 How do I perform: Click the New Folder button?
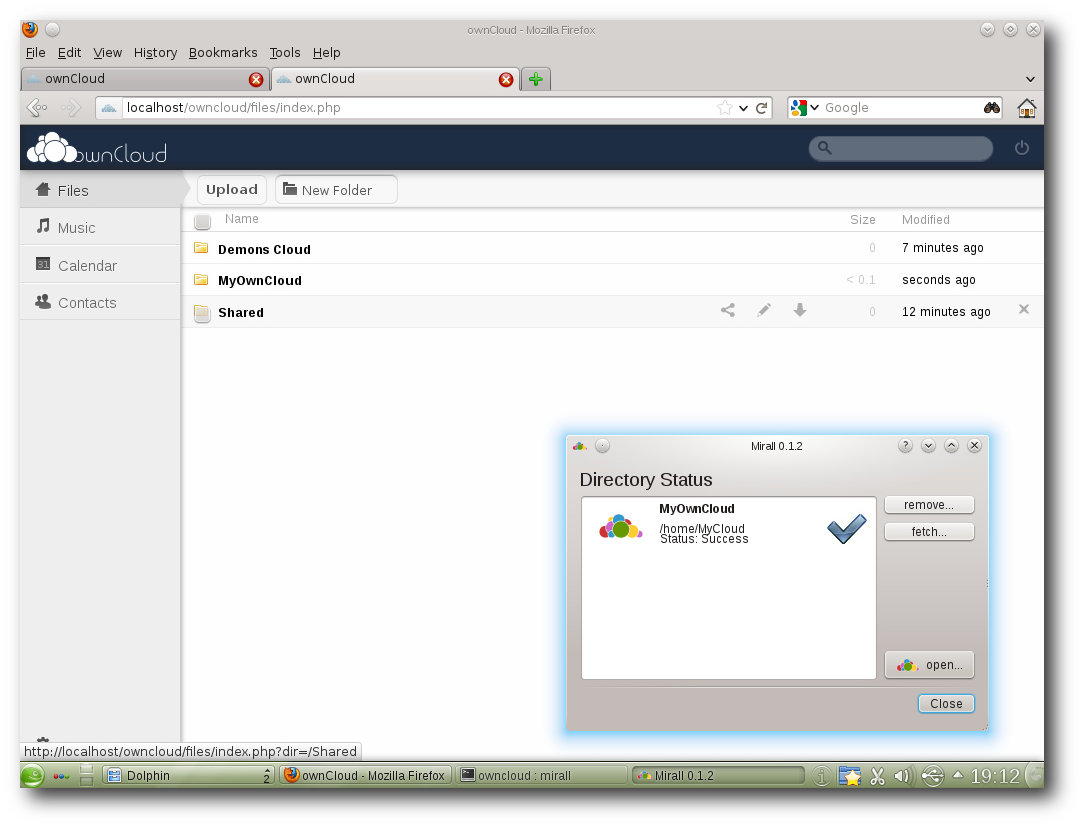click(x=337, y=189)
